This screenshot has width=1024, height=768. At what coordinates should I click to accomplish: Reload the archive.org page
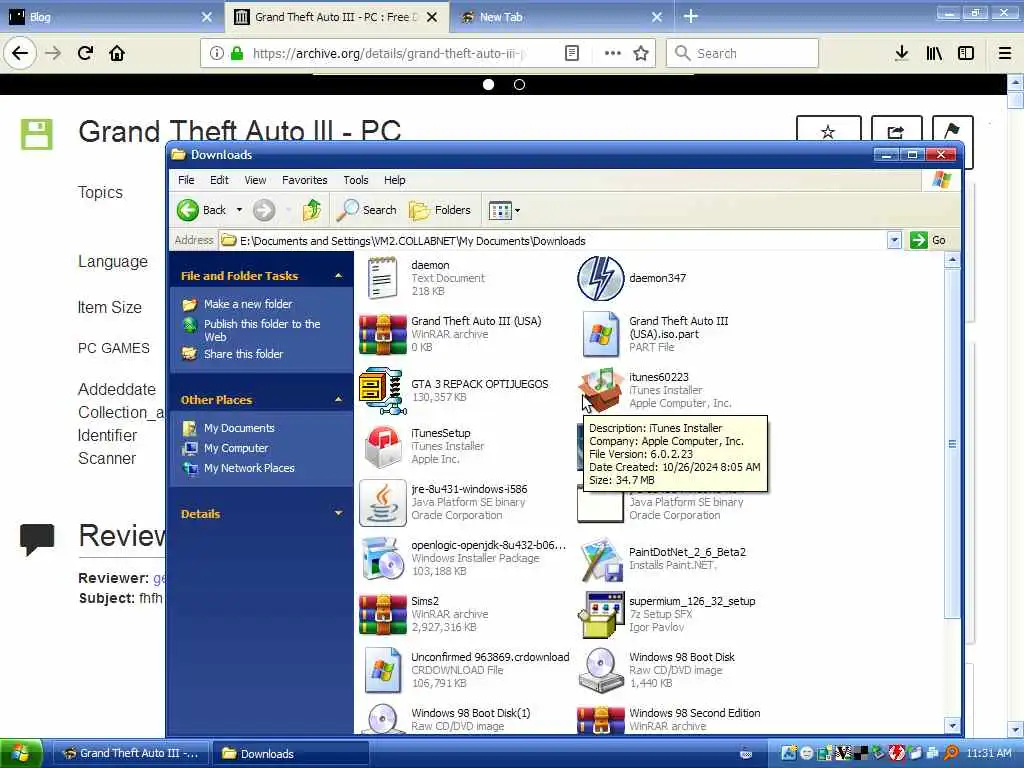pos(86,53)
